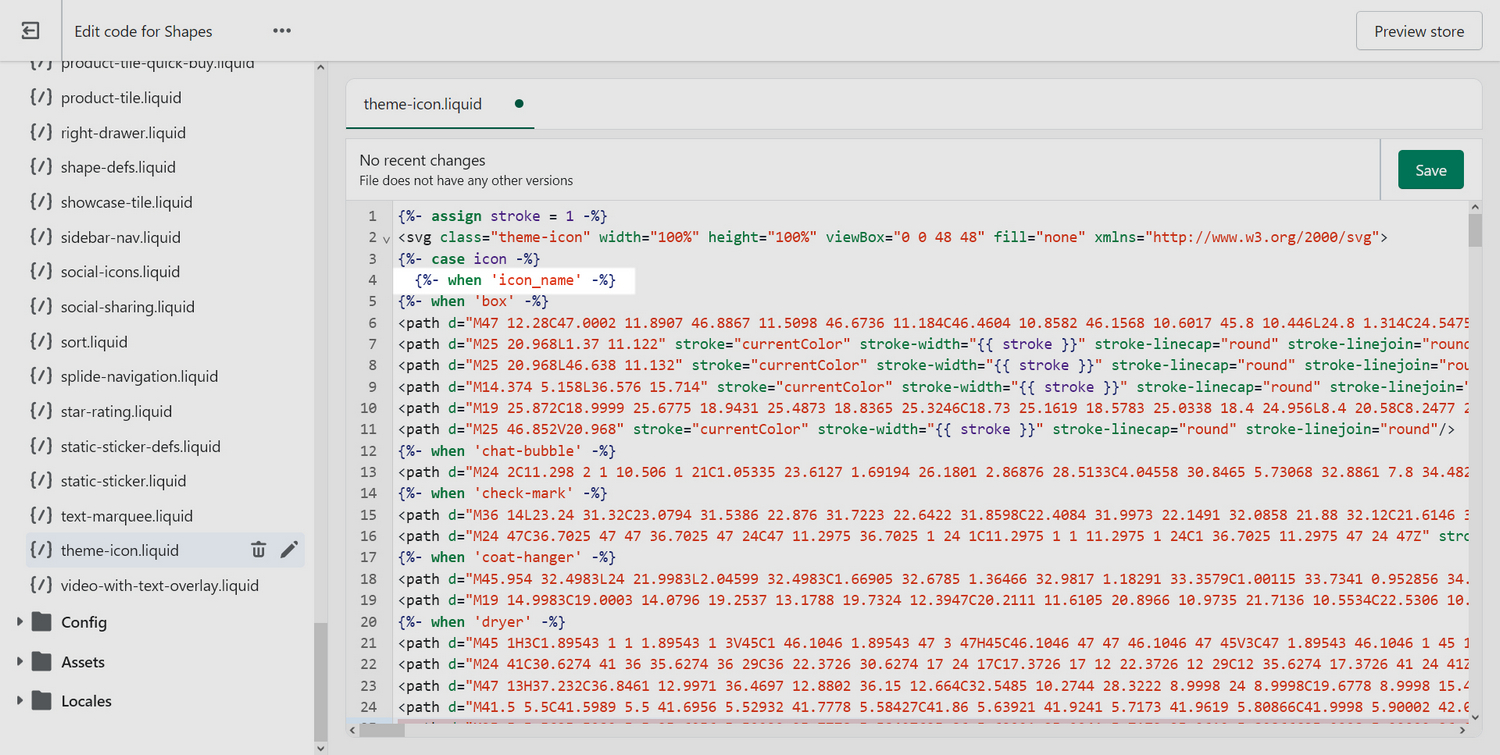Click the 'check-mark' when statement on line 14

click(502, 493)
